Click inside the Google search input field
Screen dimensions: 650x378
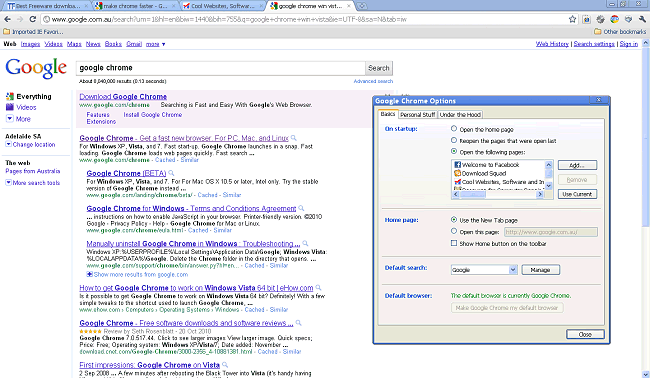point(220,68)
